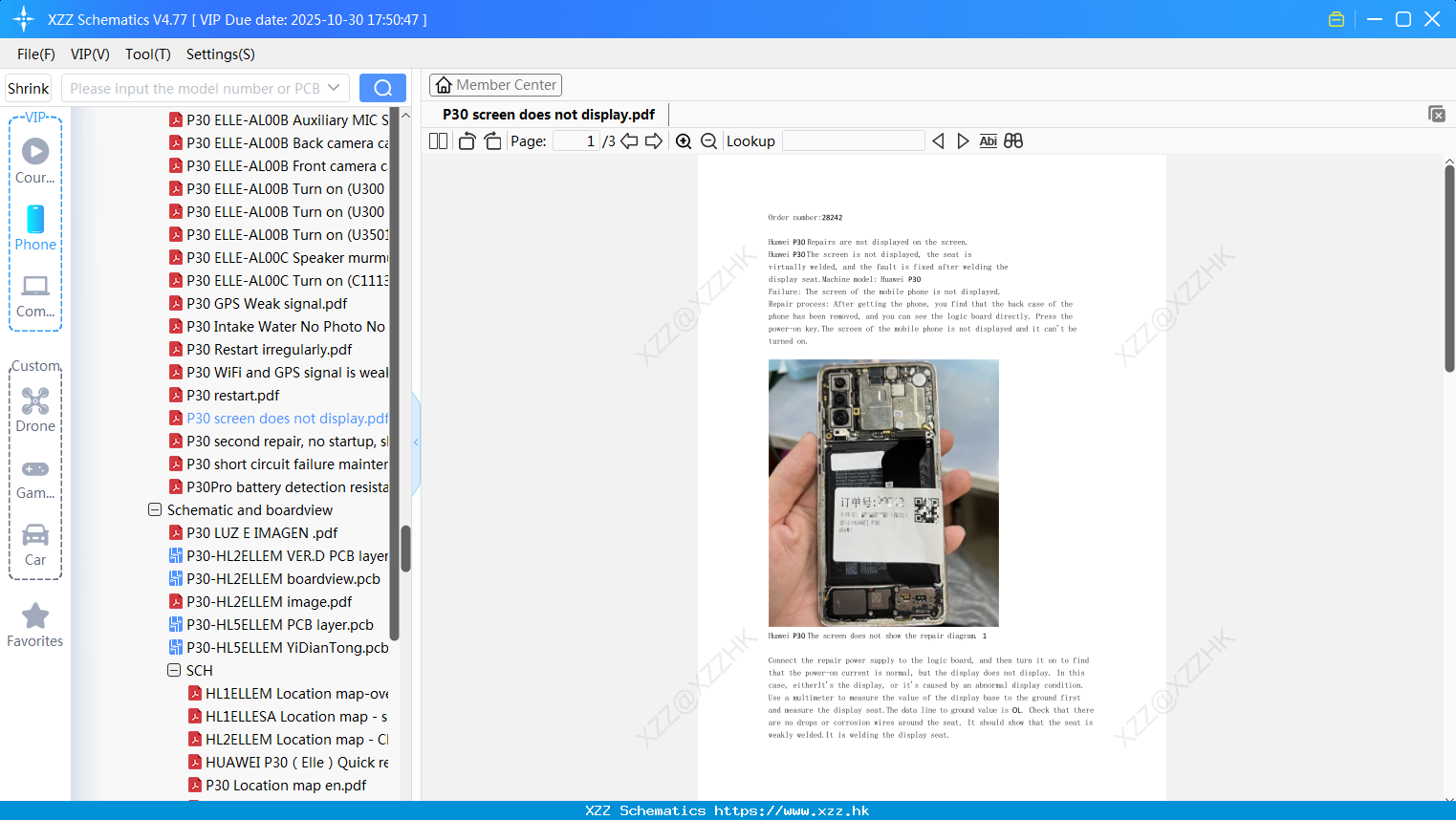Rotate the PDF page counterclockwise
Image resolution: width=1456 pixels, height=820 pixels.
(466, 140)
